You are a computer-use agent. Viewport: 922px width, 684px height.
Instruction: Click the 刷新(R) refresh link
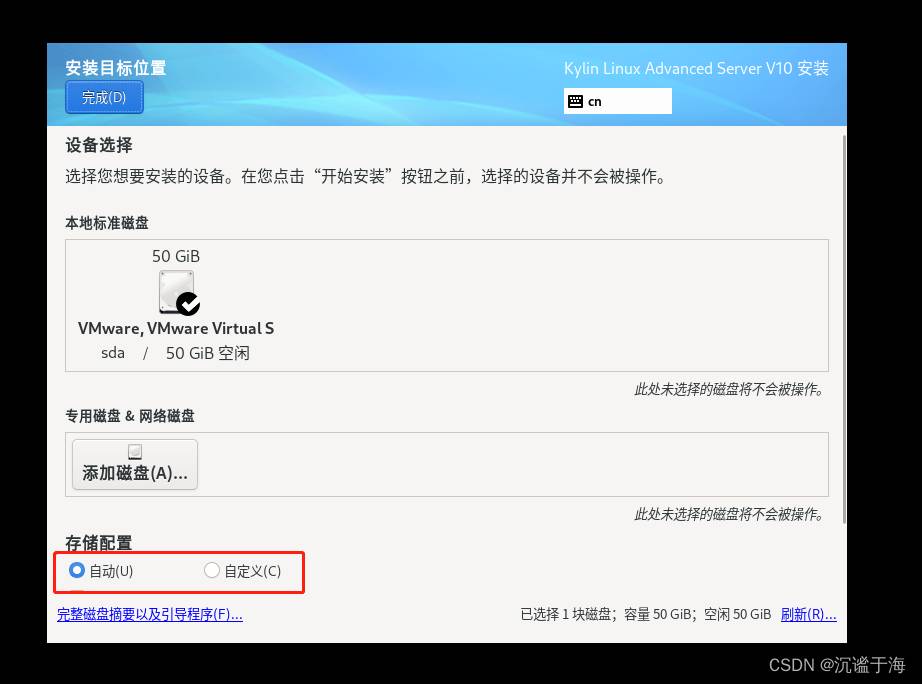(x=808, y=614)
